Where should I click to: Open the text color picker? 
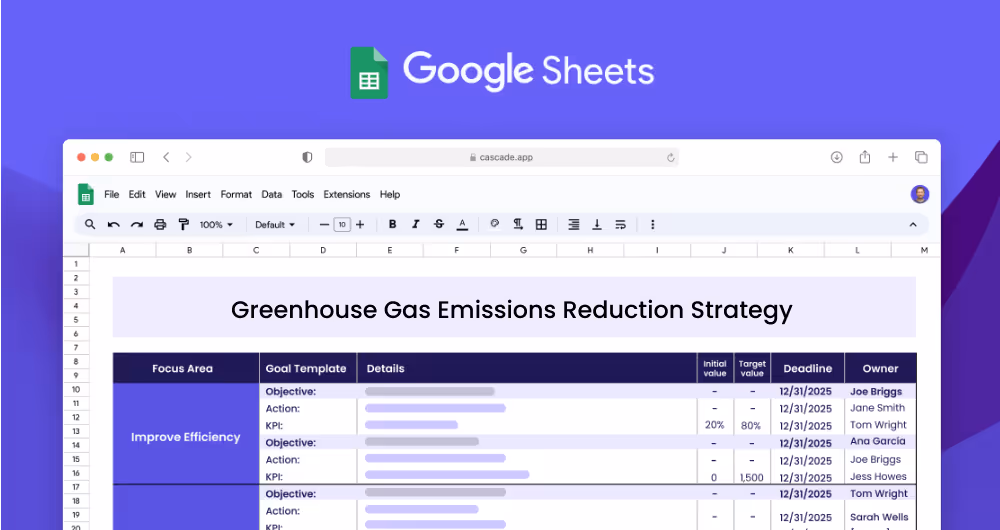[x=462, y=225]
